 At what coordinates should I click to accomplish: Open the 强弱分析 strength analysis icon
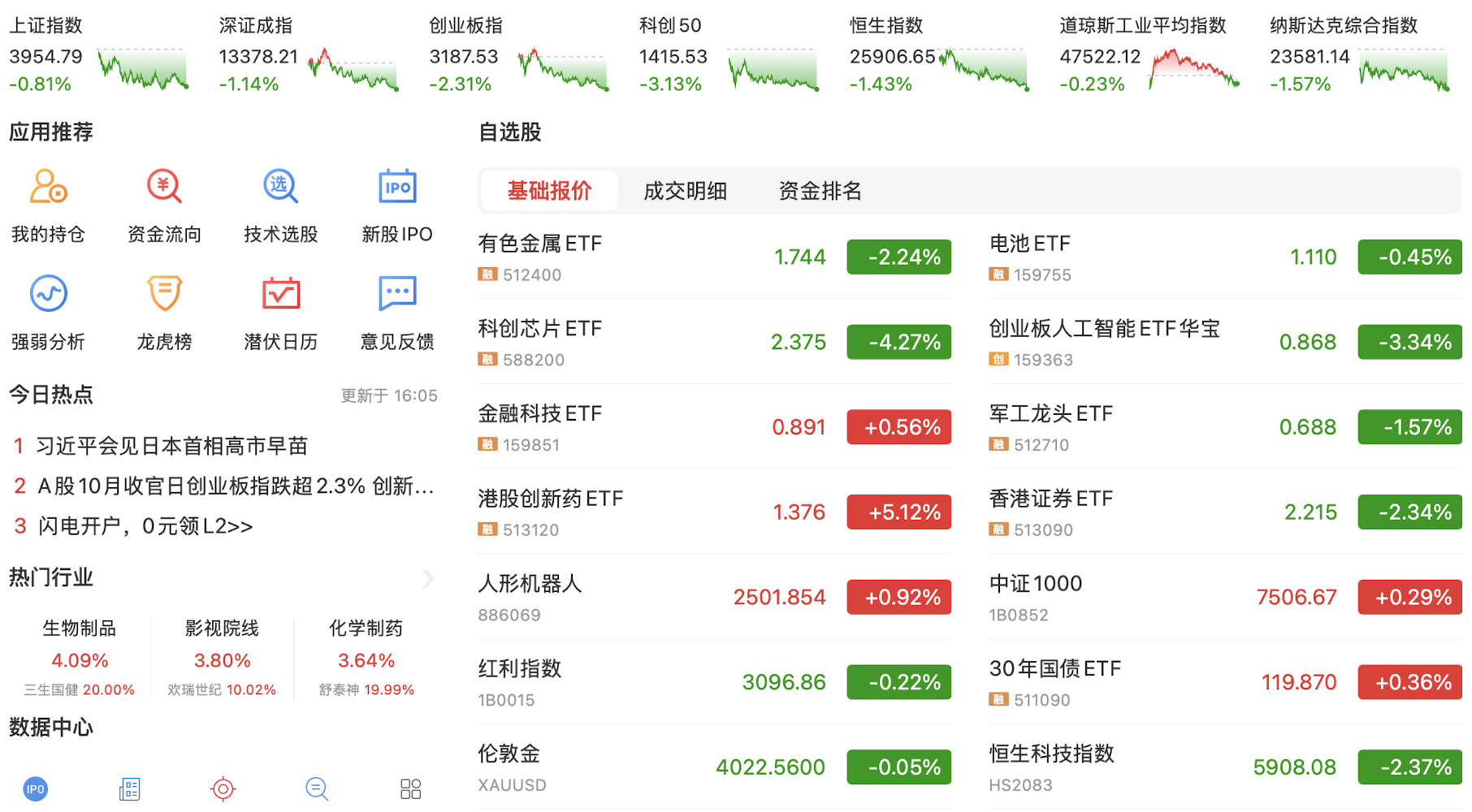(48, 294)
